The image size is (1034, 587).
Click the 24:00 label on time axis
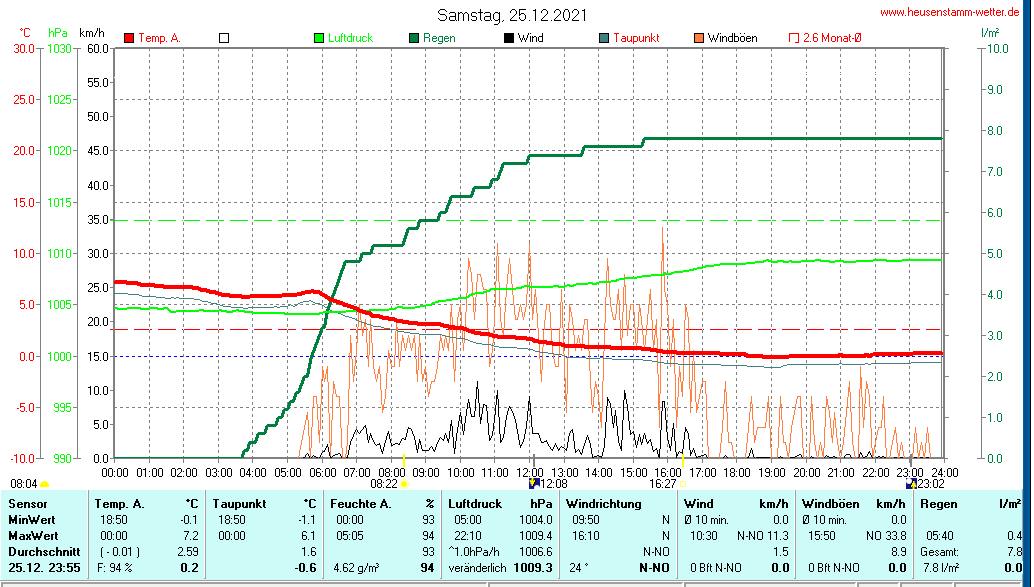(944, 473)
